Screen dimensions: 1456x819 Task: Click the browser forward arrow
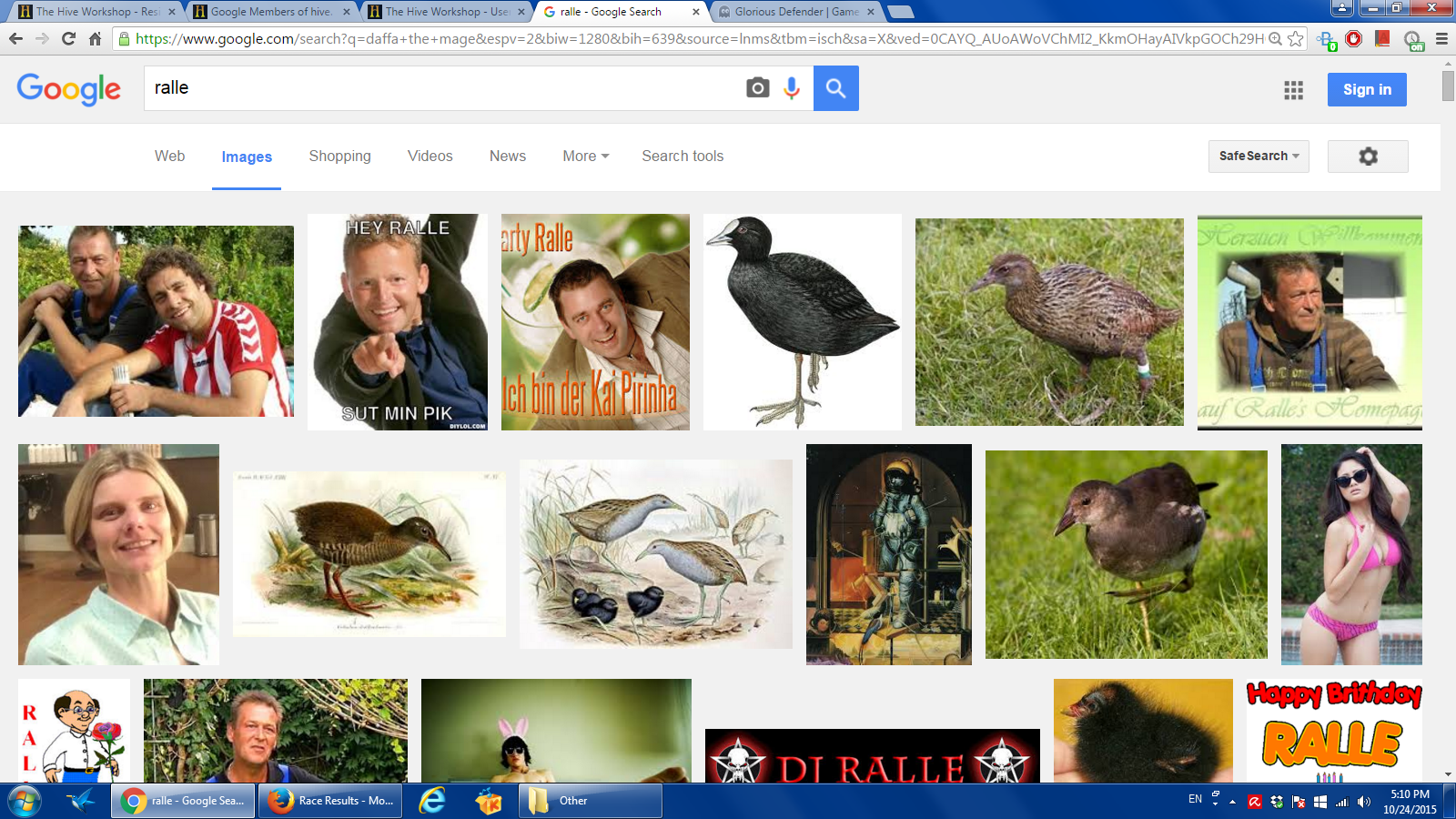[42, 38]
